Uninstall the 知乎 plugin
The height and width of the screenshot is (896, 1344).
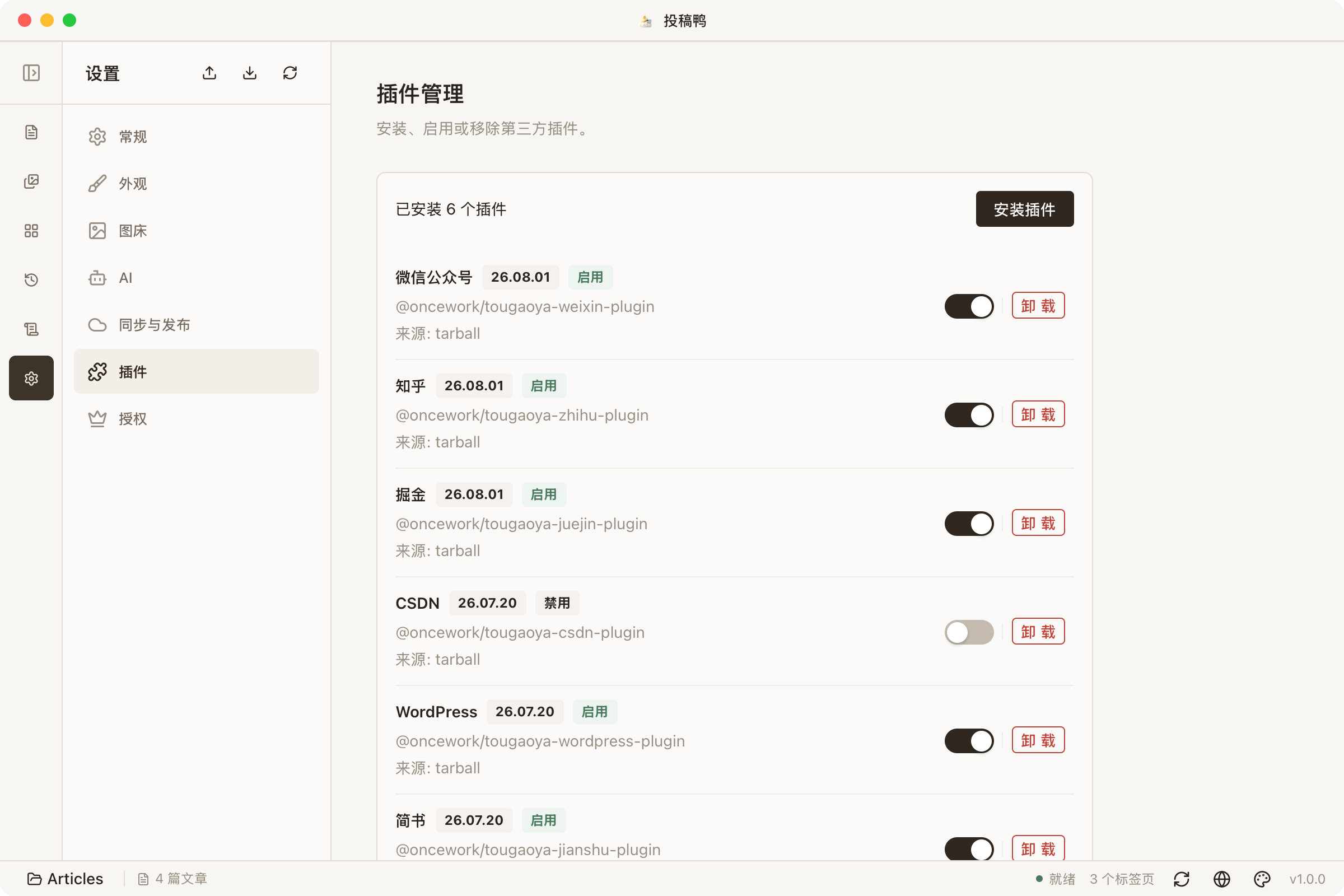pyautogui.click(x=1038, y=414)
